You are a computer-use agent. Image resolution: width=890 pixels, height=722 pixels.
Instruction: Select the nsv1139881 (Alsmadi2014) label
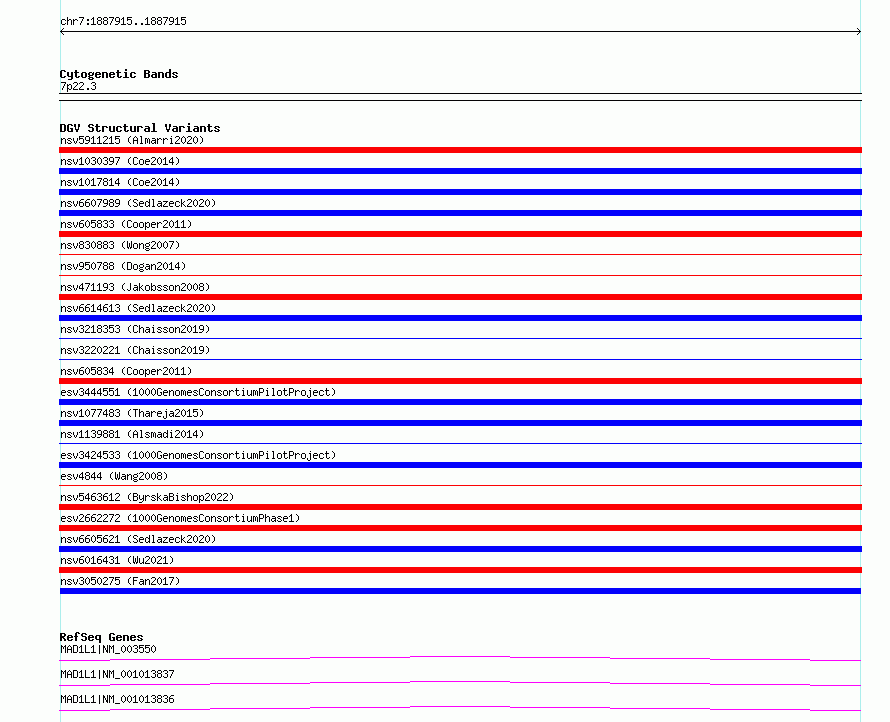click(x=132, y=434)
